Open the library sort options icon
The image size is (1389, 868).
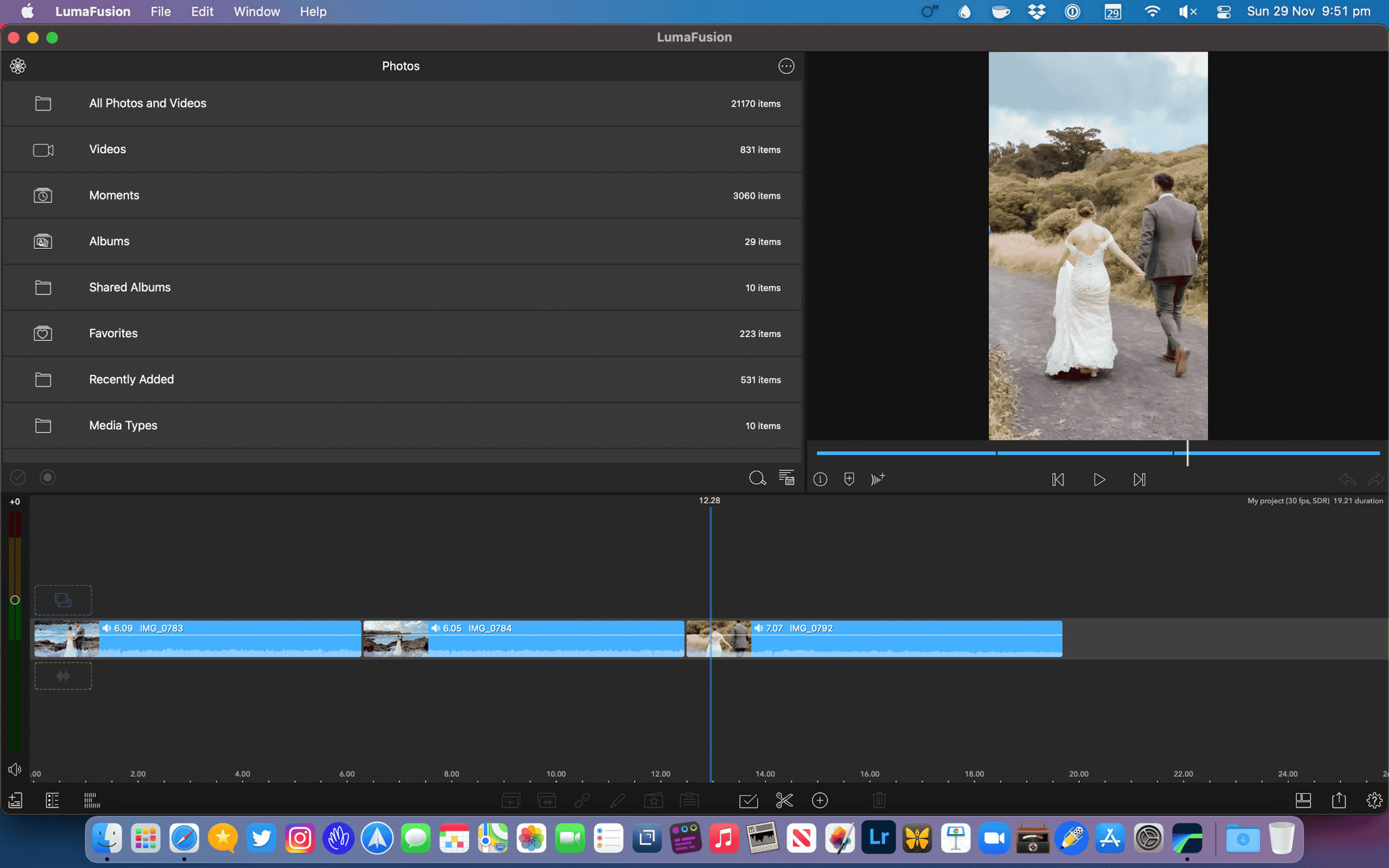pos(786,478)
